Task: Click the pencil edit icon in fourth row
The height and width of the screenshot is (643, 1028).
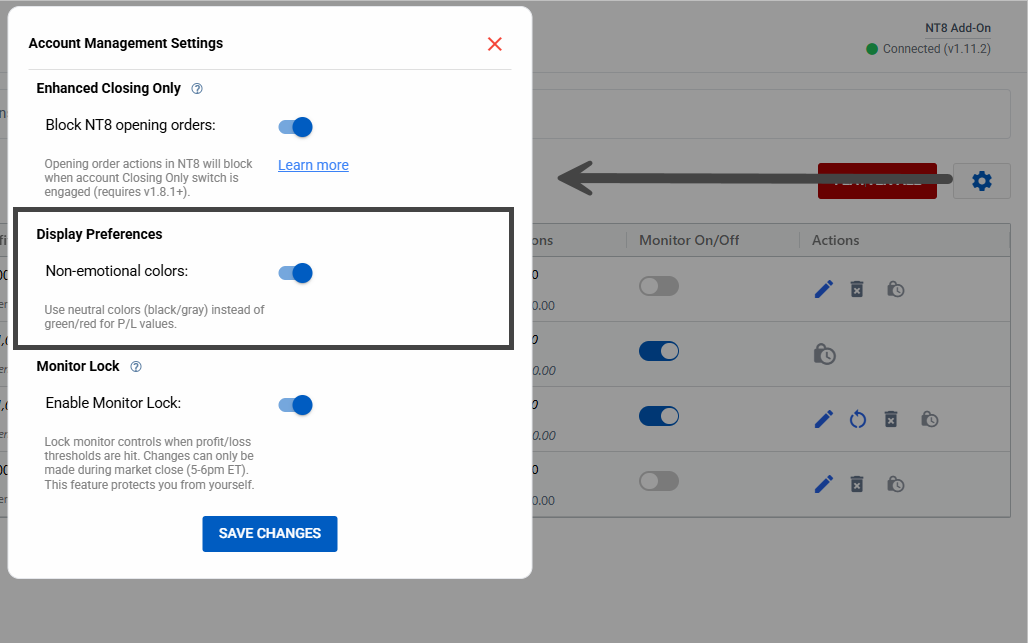Action: [824, 484]
